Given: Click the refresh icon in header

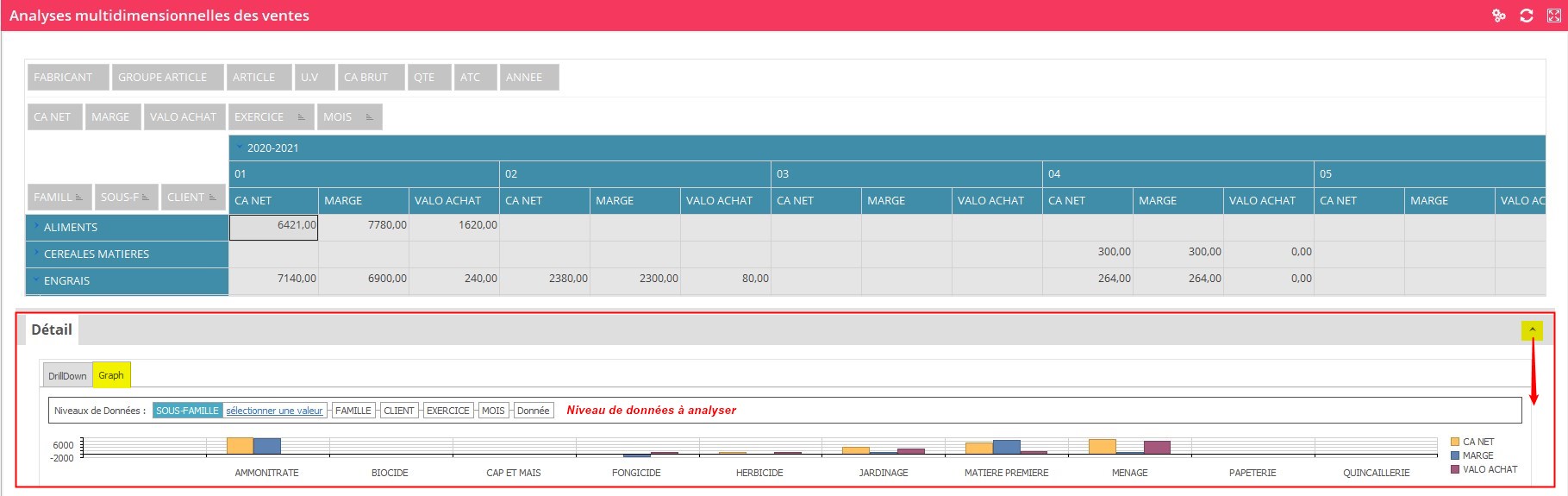Looking at the screenshot, I should pos(1527,16).
